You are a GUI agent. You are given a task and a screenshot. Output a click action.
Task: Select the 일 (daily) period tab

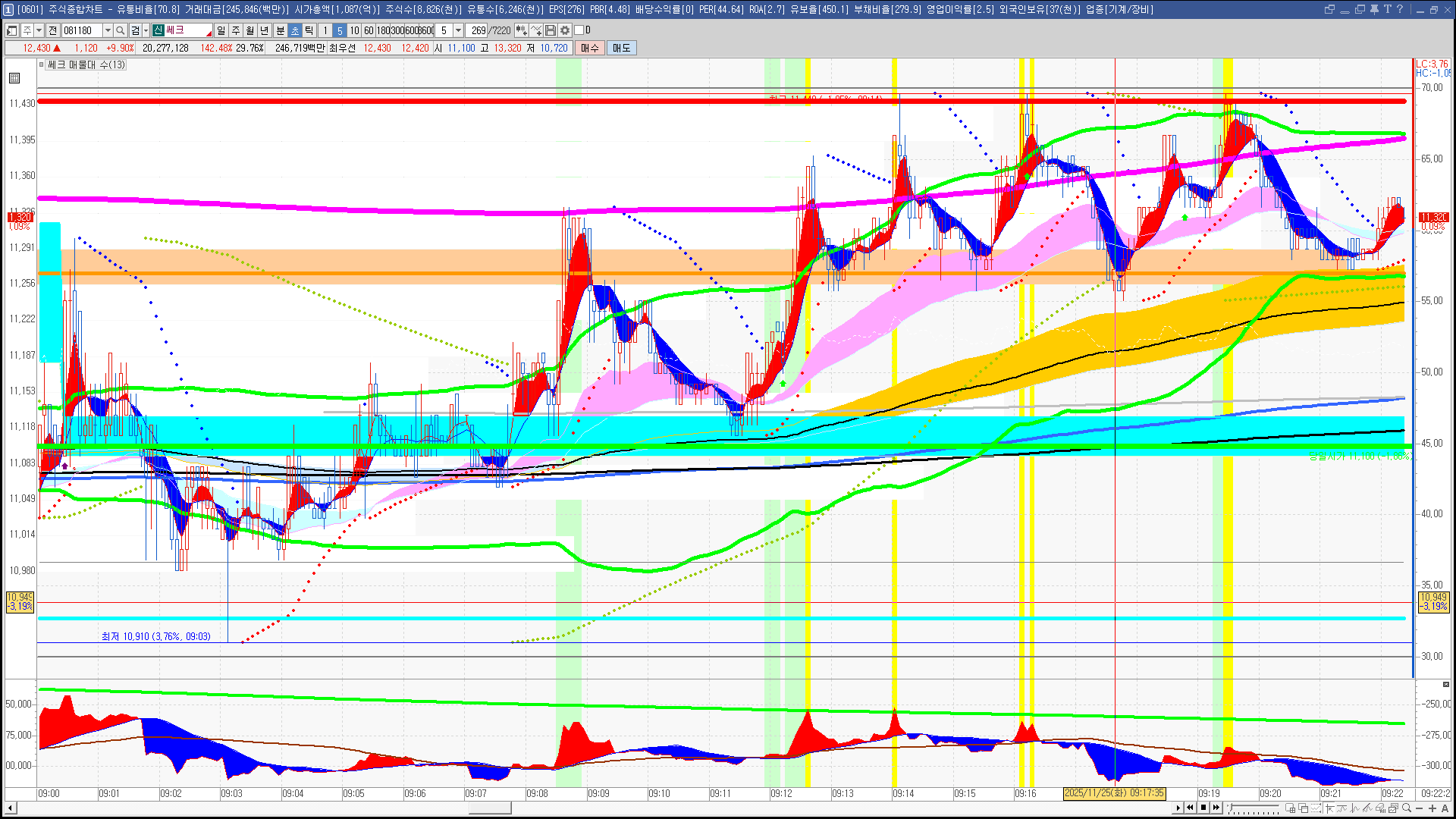click(x=221, y=30)
